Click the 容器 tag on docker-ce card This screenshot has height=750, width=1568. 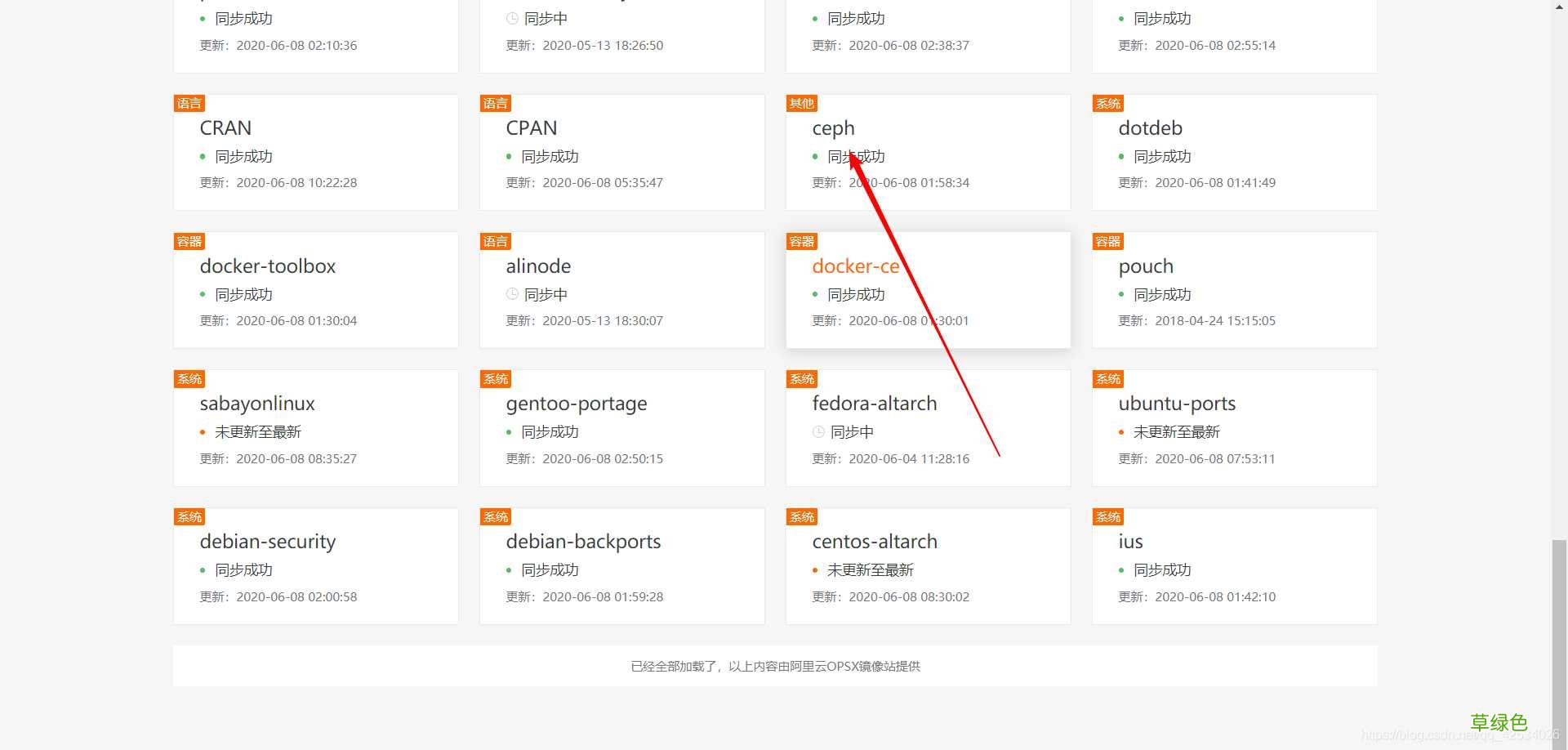[x=802, y=241]
